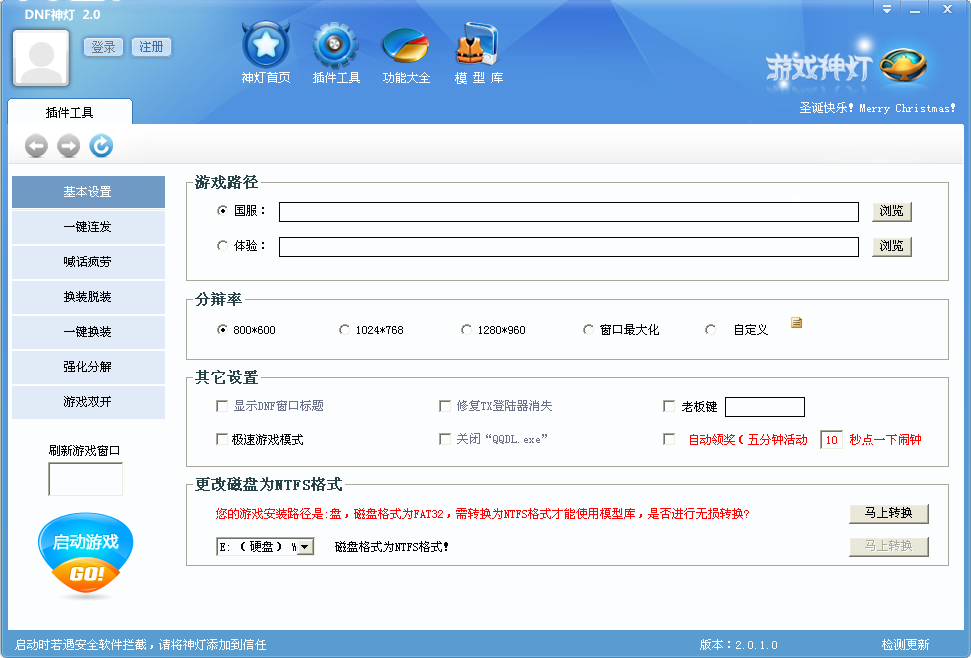The height and width of the screenshot is (658, 971).
Task: Choose the 自定义 resolution option
Action: (710, 329)
